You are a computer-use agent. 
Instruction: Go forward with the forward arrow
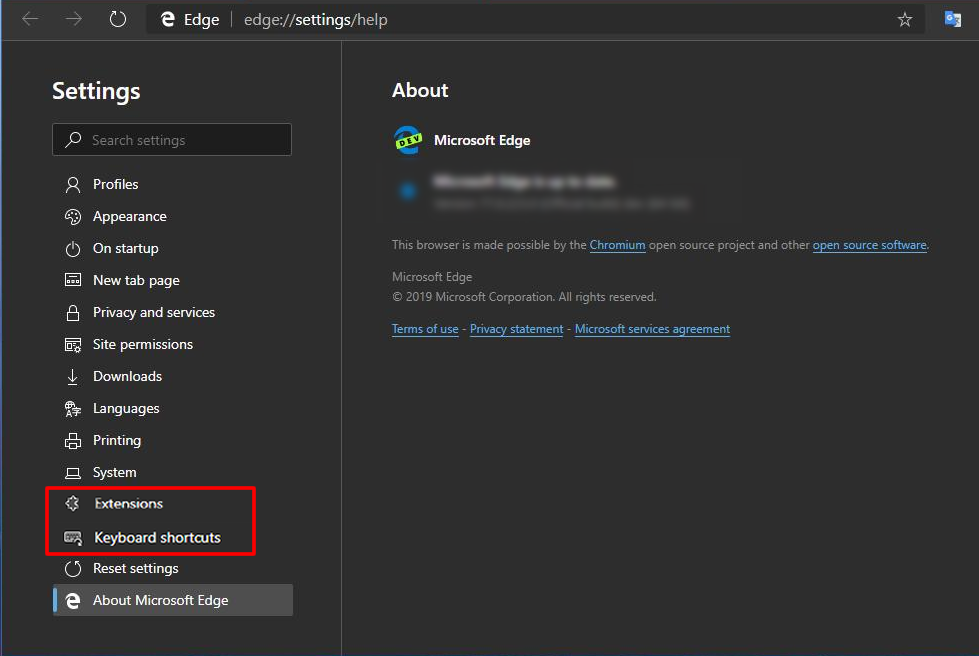click(x=74, y=19)
